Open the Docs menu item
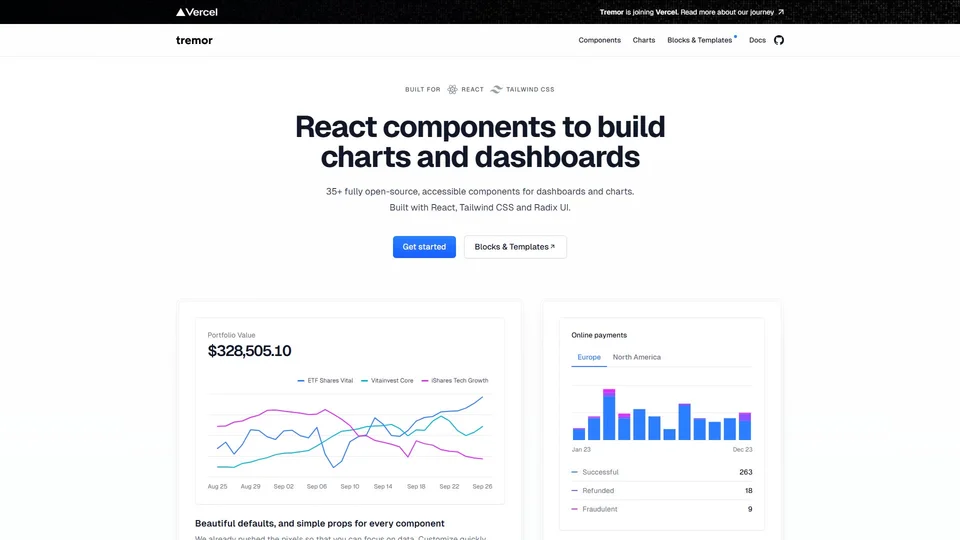 point(757,40)
